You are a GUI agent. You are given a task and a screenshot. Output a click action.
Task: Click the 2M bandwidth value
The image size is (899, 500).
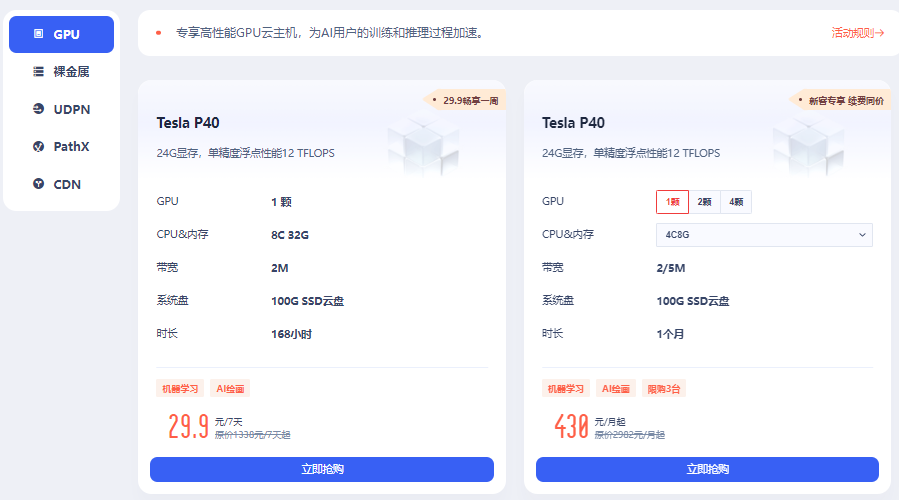[x=279, y=268]
